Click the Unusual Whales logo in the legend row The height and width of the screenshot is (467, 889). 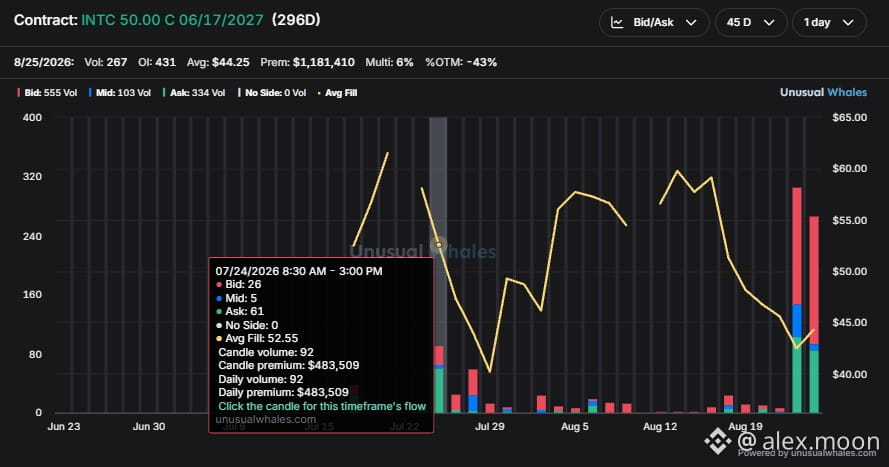point(823,92)
